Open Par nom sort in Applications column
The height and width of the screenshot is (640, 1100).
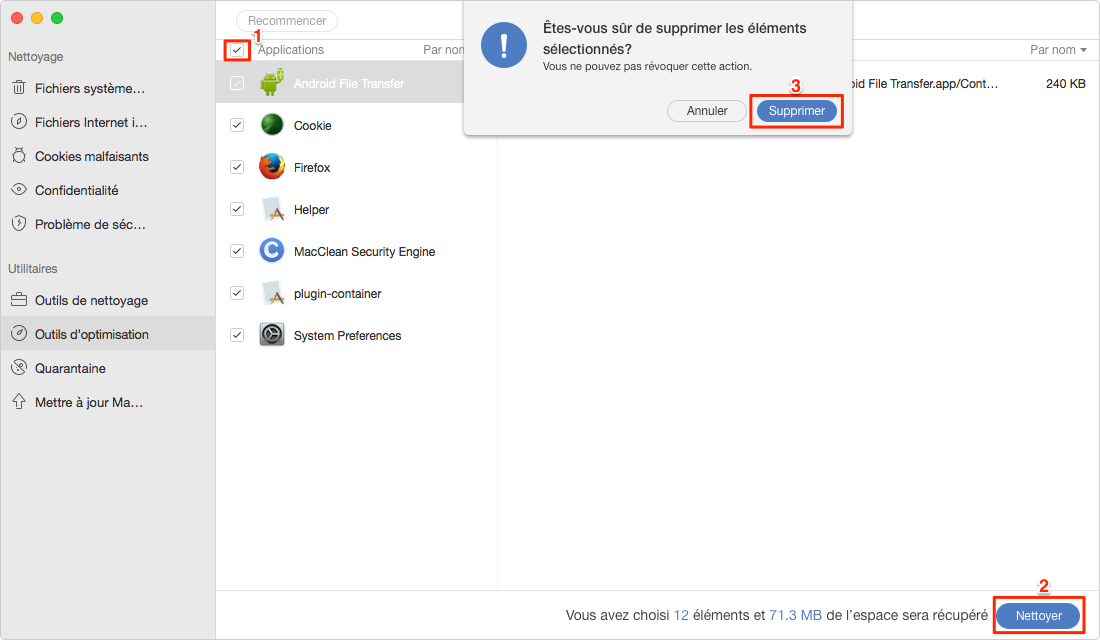pos(443,50)
